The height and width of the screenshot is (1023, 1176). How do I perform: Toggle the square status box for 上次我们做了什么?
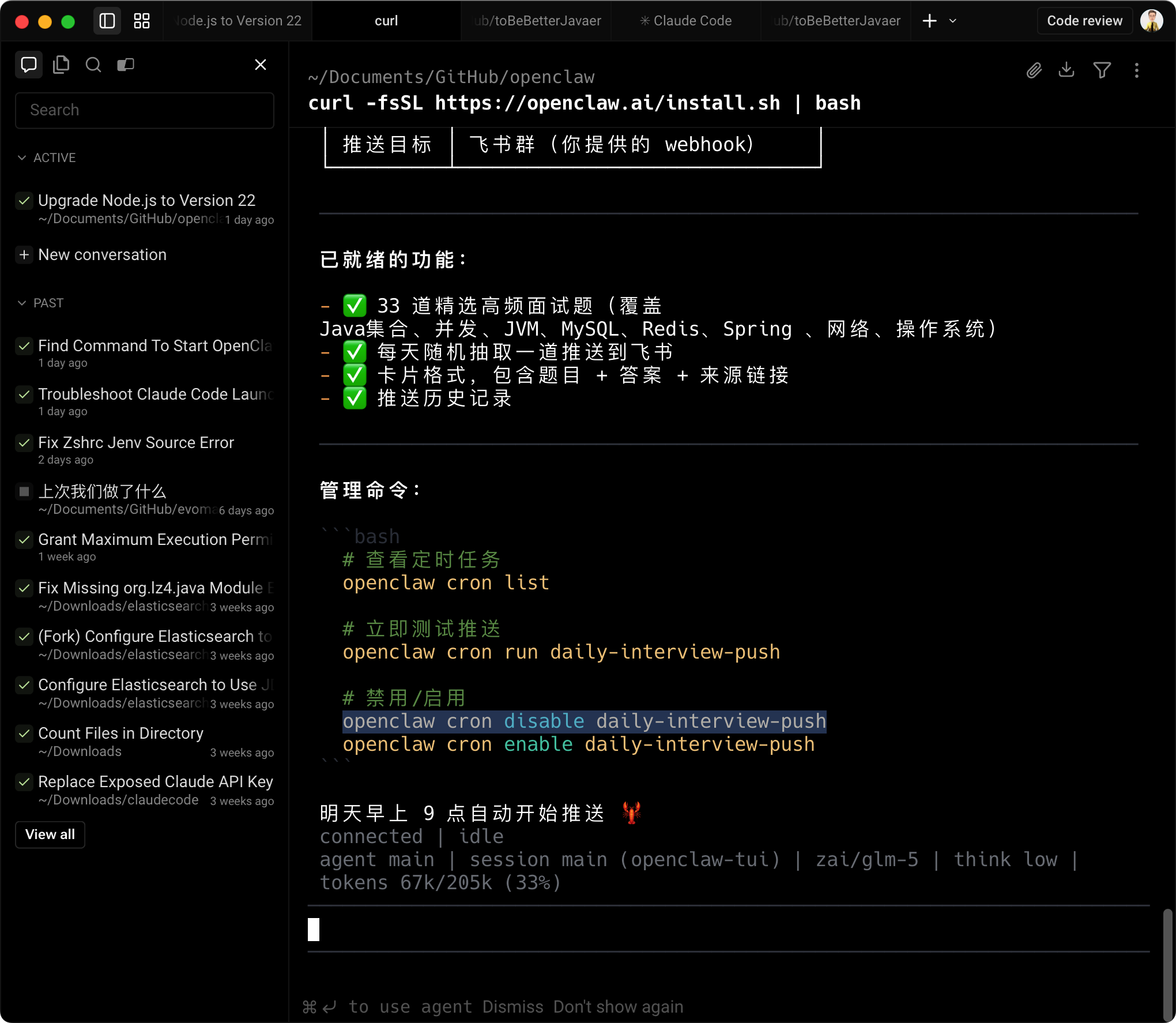click(x=24, y=491)
